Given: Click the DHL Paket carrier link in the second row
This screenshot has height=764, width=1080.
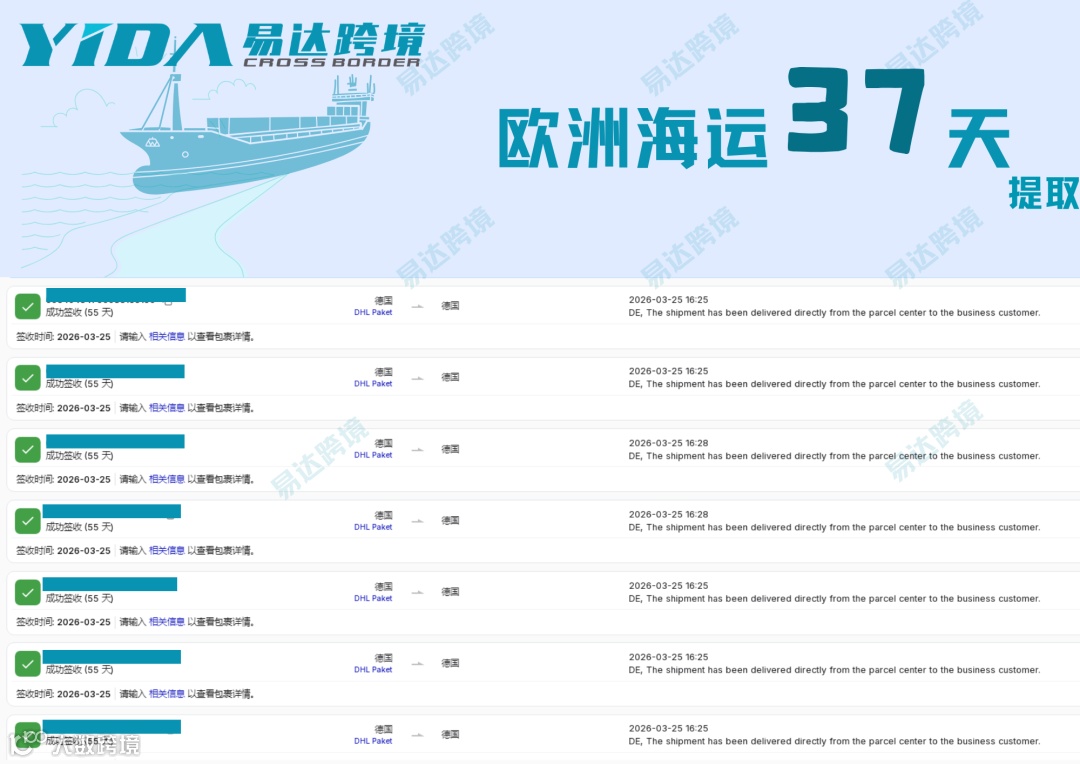Looking at the screenshot, I should pos(373,384).
